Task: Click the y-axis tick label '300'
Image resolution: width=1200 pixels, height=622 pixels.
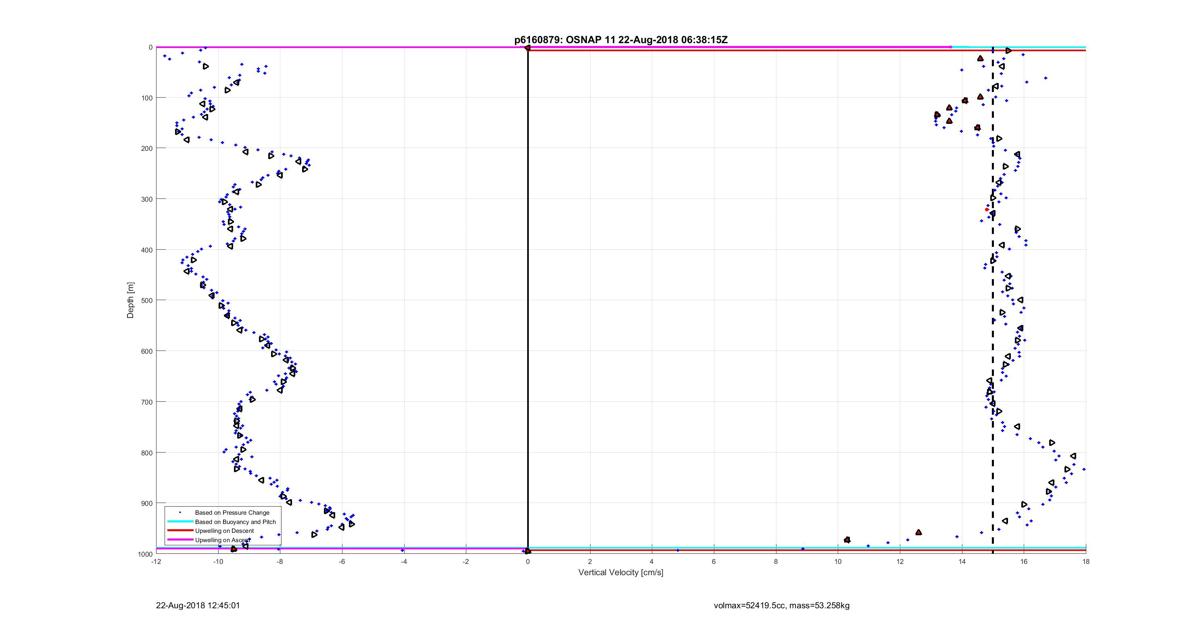Action: pyautogui.click(x=145, y=199)
